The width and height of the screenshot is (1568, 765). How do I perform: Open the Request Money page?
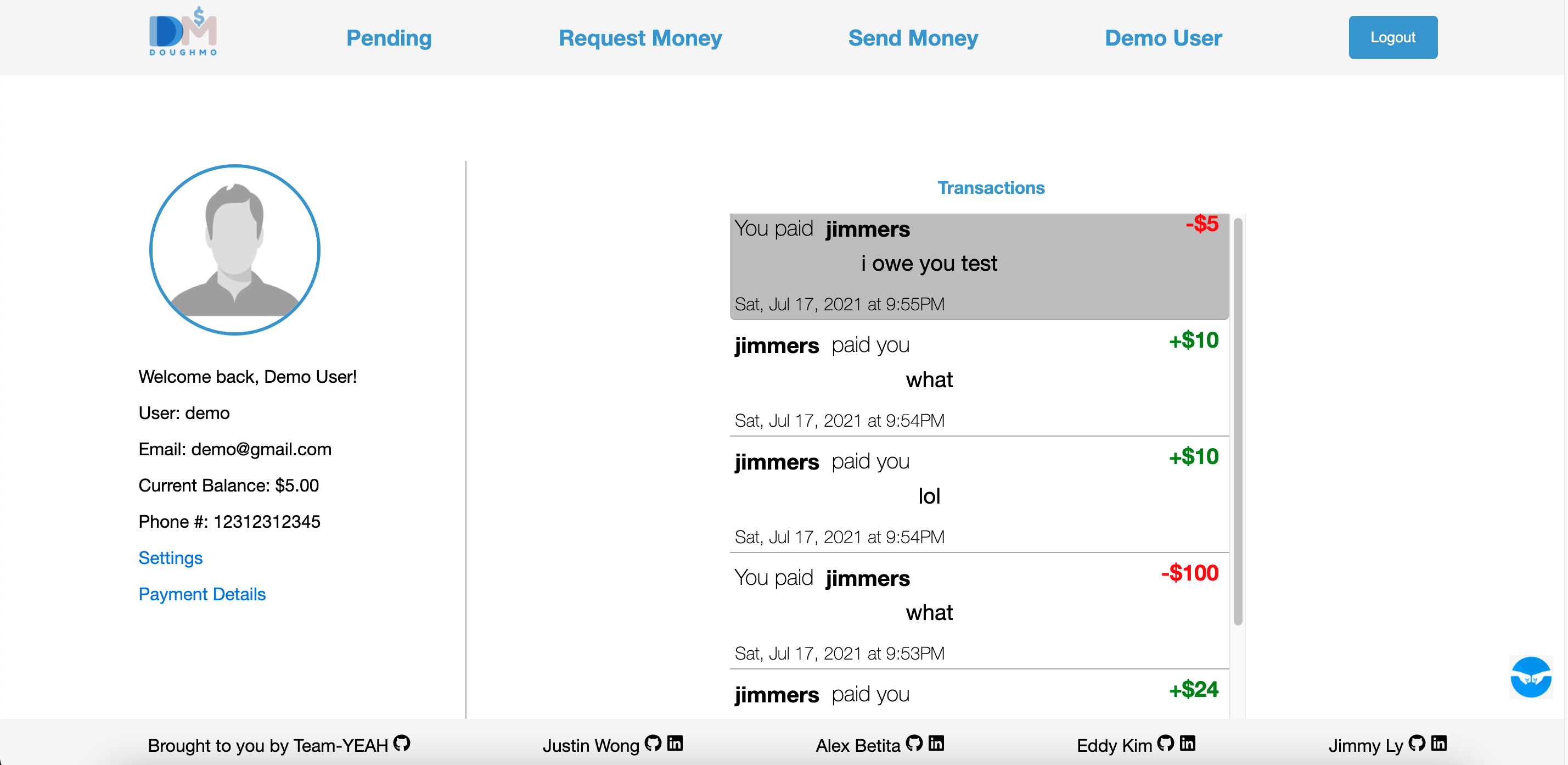click(x=640, y=38)
